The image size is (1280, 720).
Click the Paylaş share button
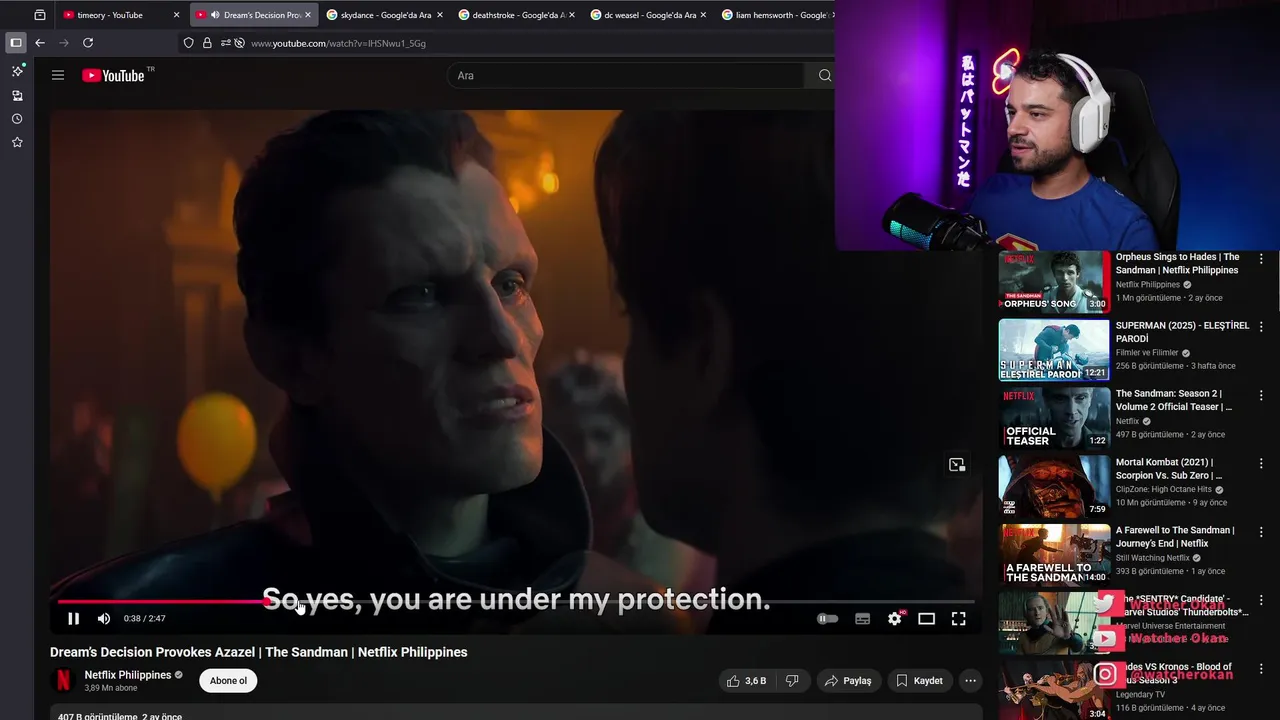[849, 681]
